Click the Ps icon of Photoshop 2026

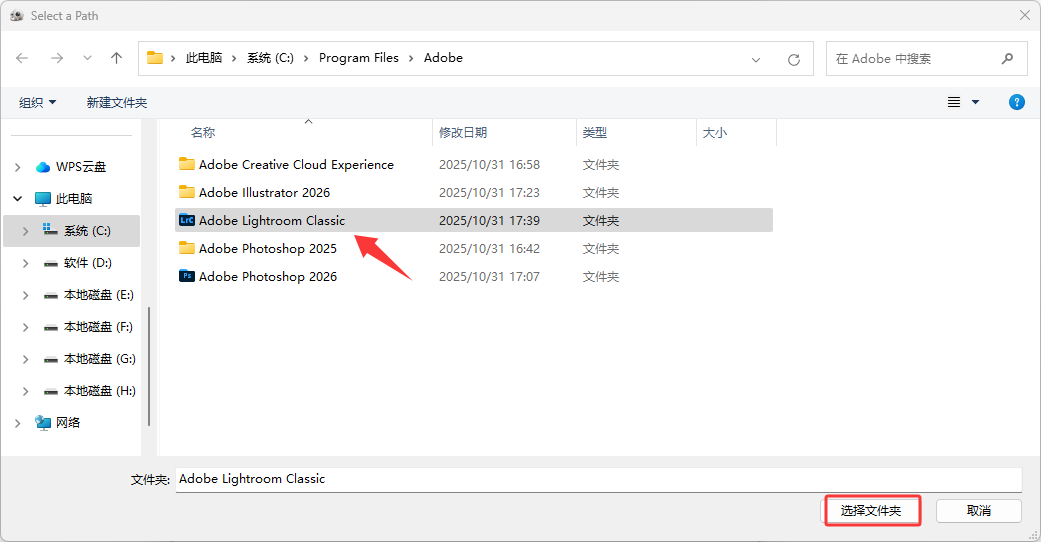click(x=187, y=276)
